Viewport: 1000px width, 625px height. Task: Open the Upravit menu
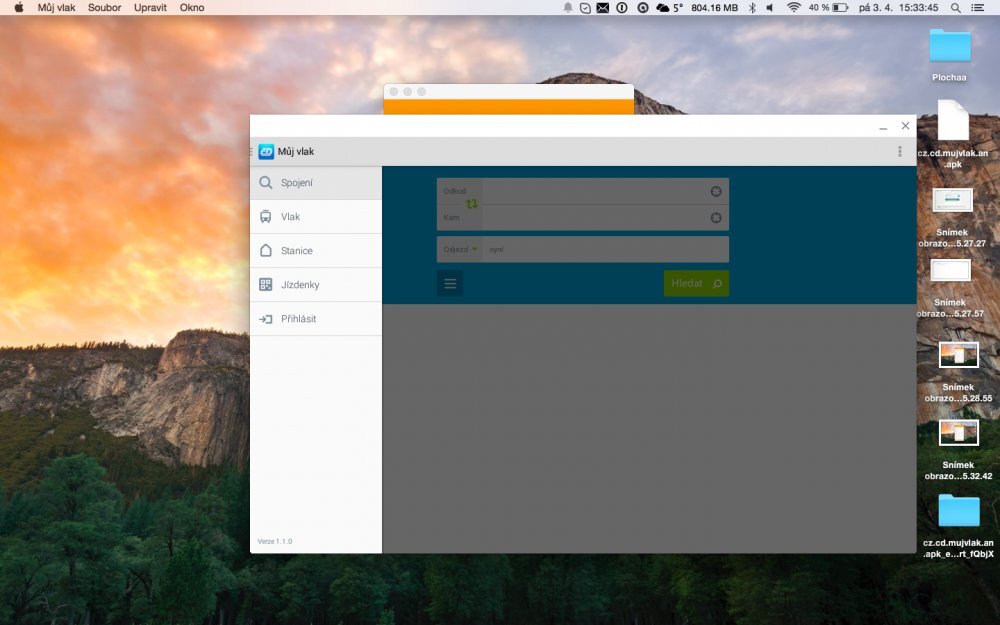150,7
